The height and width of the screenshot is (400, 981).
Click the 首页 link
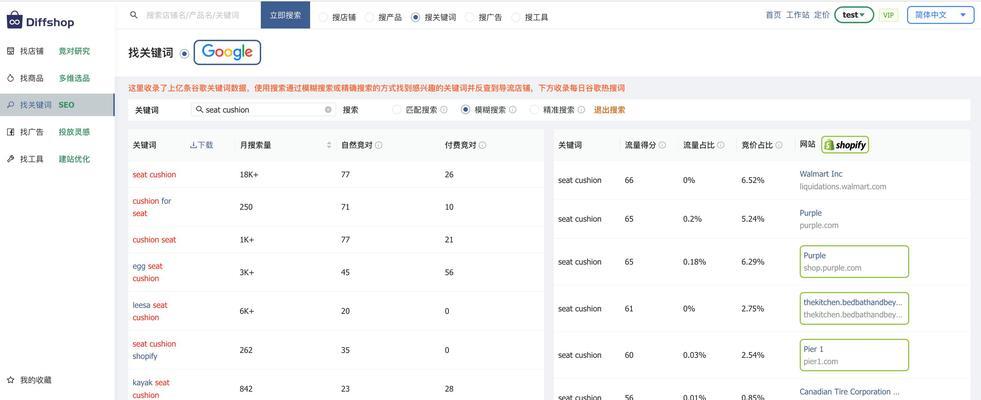coord(773,15)
